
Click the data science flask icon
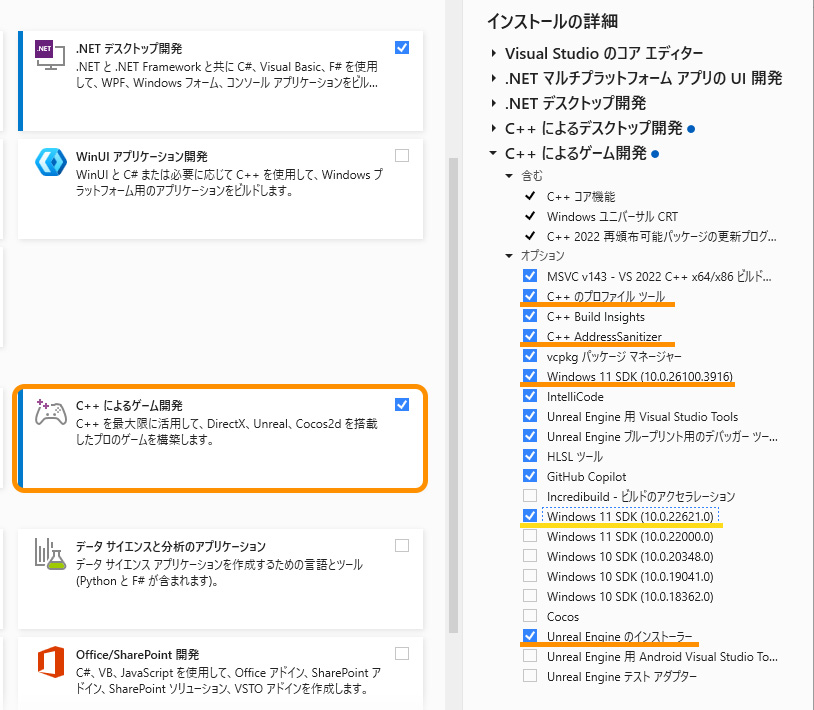50,554
